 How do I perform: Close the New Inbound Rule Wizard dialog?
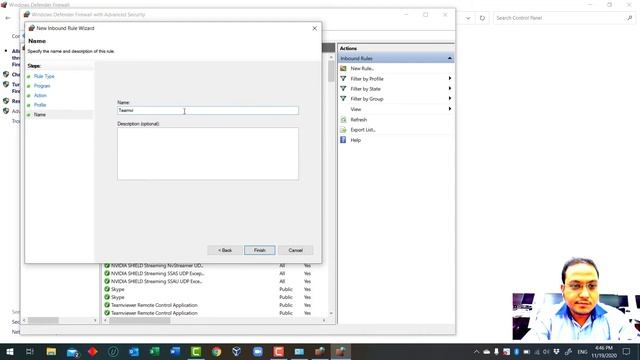tap(314, 28)
